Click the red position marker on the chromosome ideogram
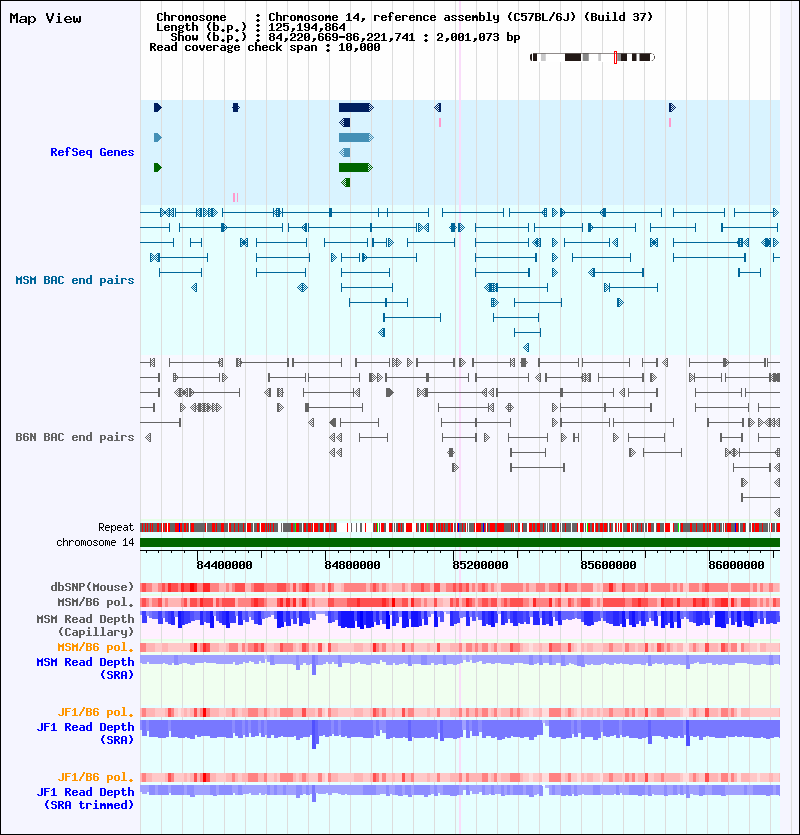The height and width of the screenshot is (835, 800). [x=615, y=57]
